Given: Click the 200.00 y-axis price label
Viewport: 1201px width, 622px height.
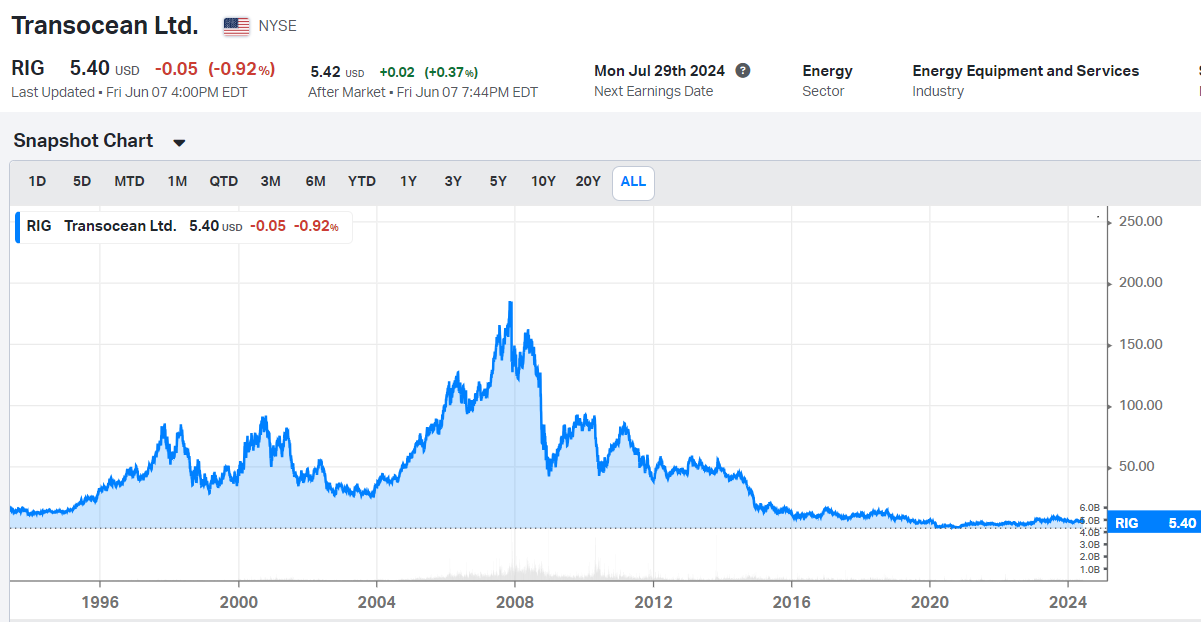Looking at the screenshot, I should click(1140, 282).
